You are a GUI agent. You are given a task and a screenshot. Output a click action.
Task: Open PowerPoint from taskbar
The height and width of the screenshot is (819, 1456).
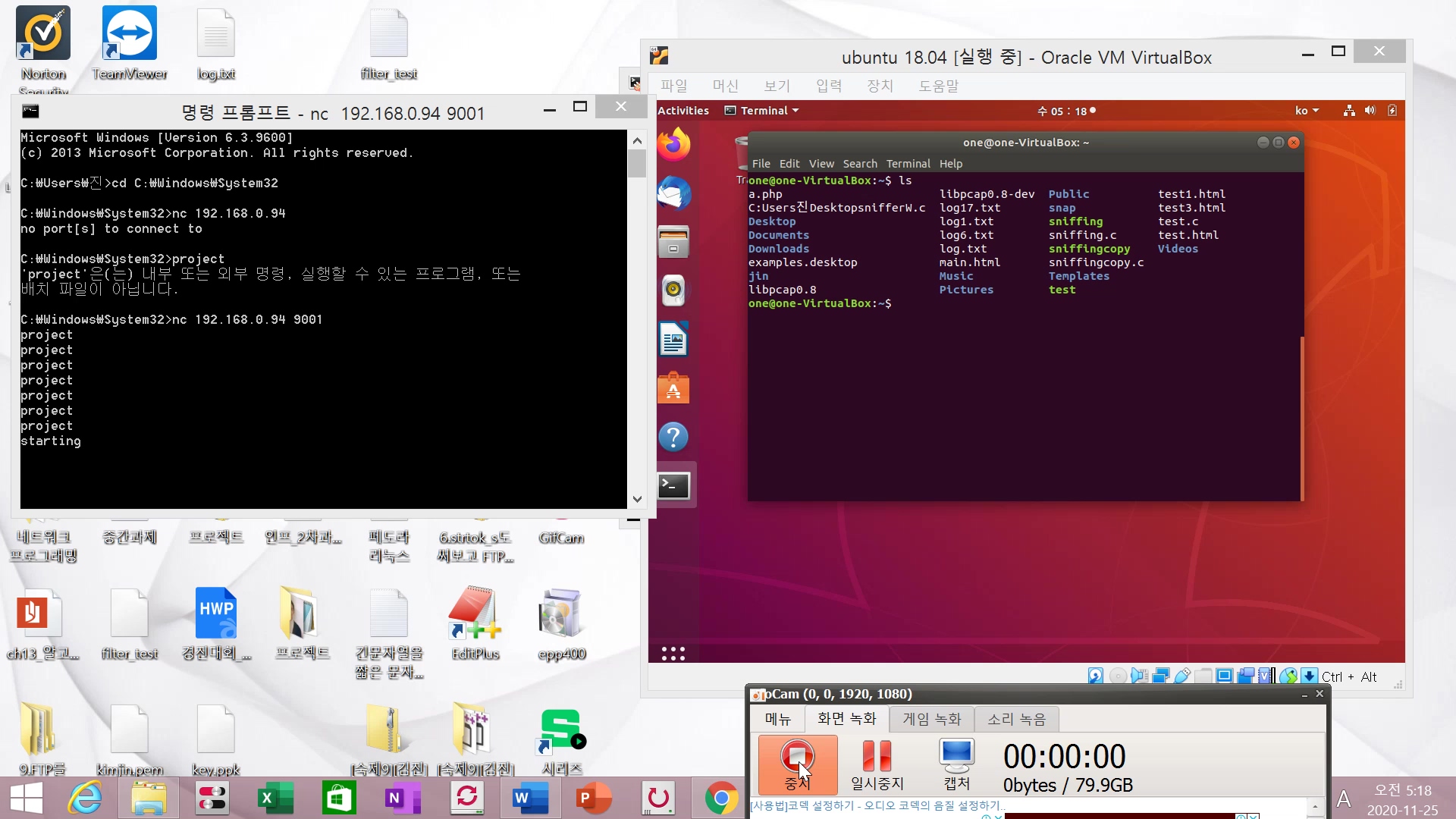click(594, 798)
